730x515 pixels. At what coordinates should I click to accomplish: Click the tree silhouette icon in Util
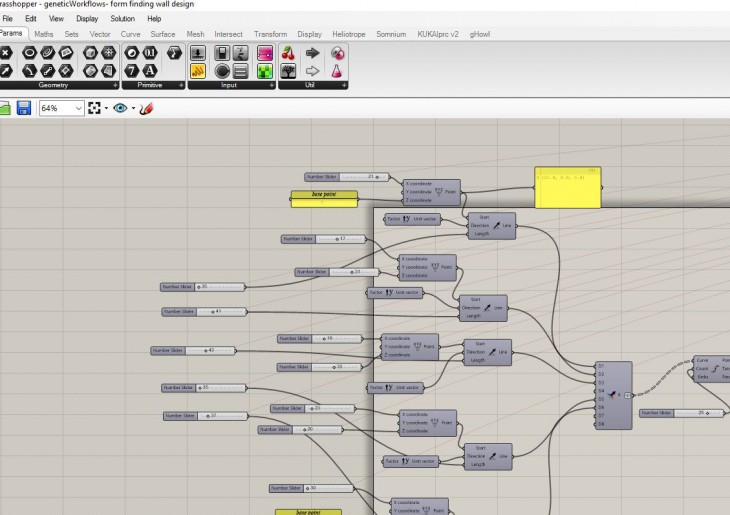288,71
